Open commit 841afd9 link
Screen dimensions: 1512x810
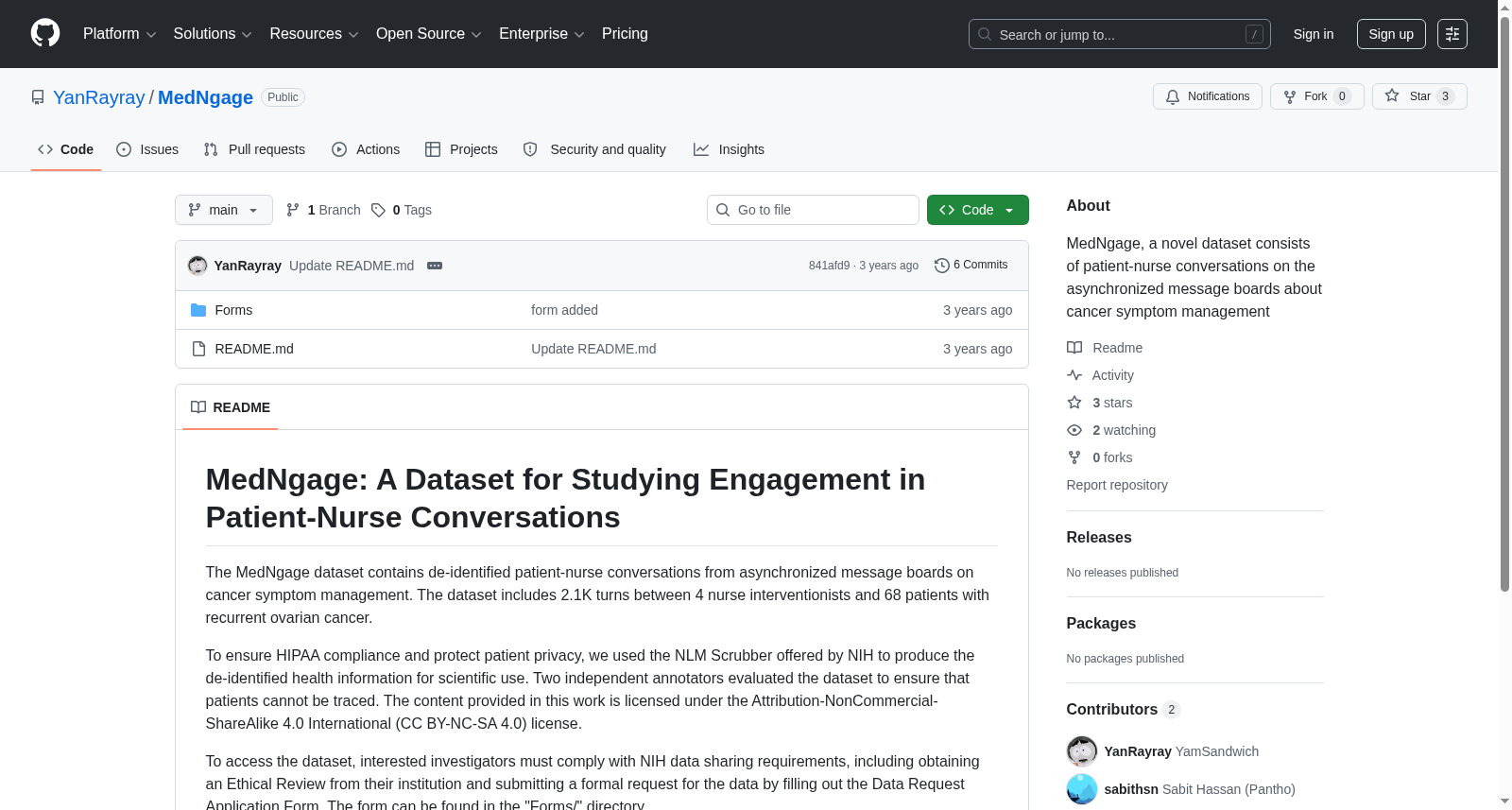[829, 266]
